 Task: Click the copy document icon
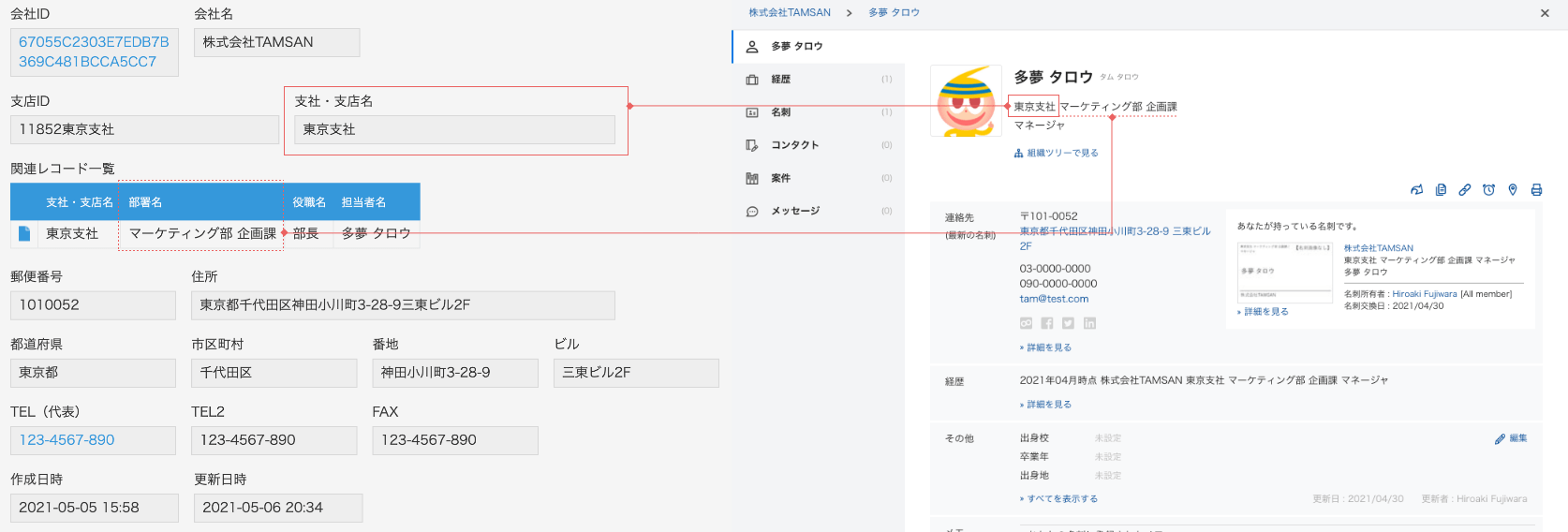(1441, 190)
